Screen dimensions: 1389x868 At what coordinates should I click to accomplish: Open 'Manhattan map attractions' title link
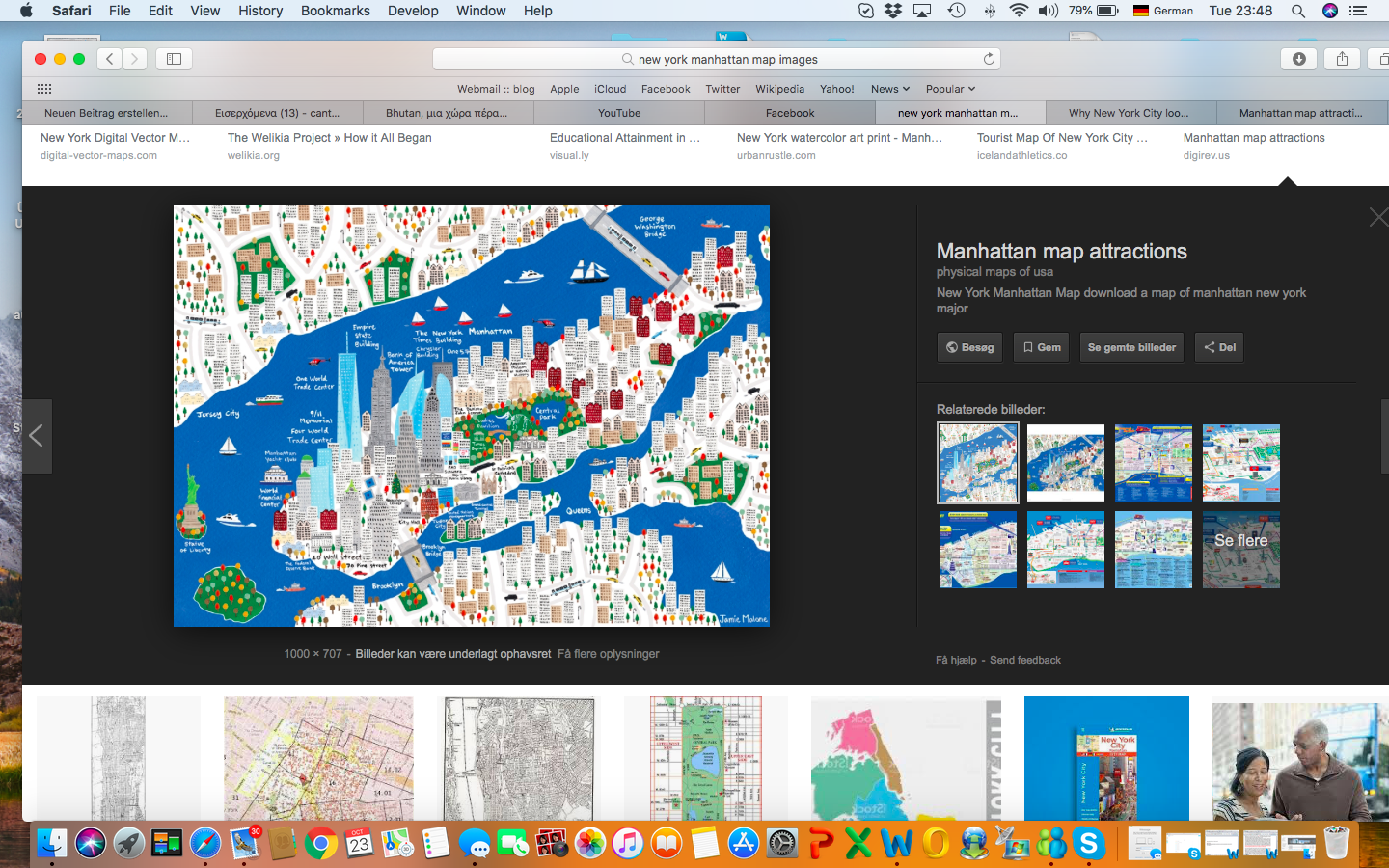[x=1062, y=251]
